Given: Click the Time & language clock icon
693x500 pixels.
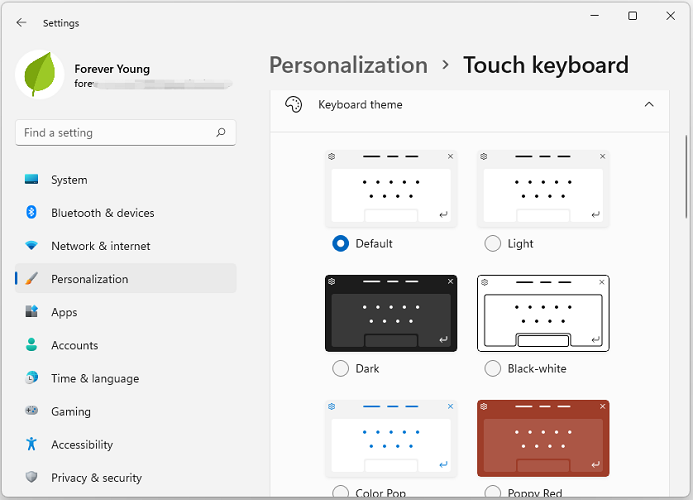Looking at the screenshot, I should [31, 378].
